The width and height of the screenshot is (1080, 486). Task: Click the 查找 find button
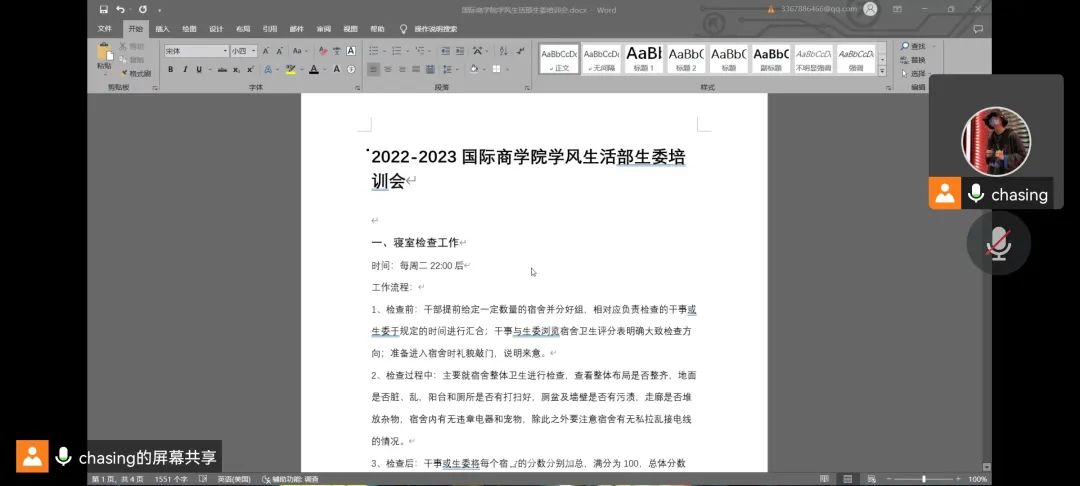point(913,46)
